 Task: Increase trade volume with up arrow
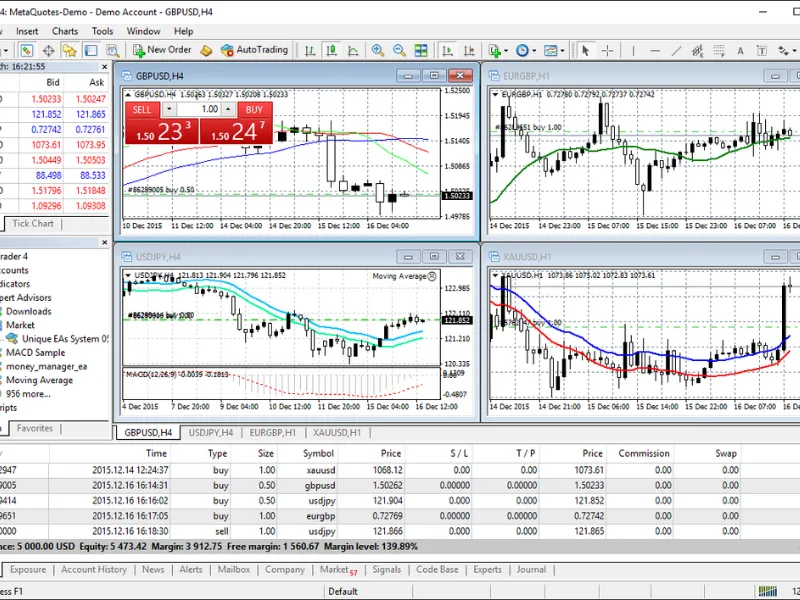[x=228, y=109]
